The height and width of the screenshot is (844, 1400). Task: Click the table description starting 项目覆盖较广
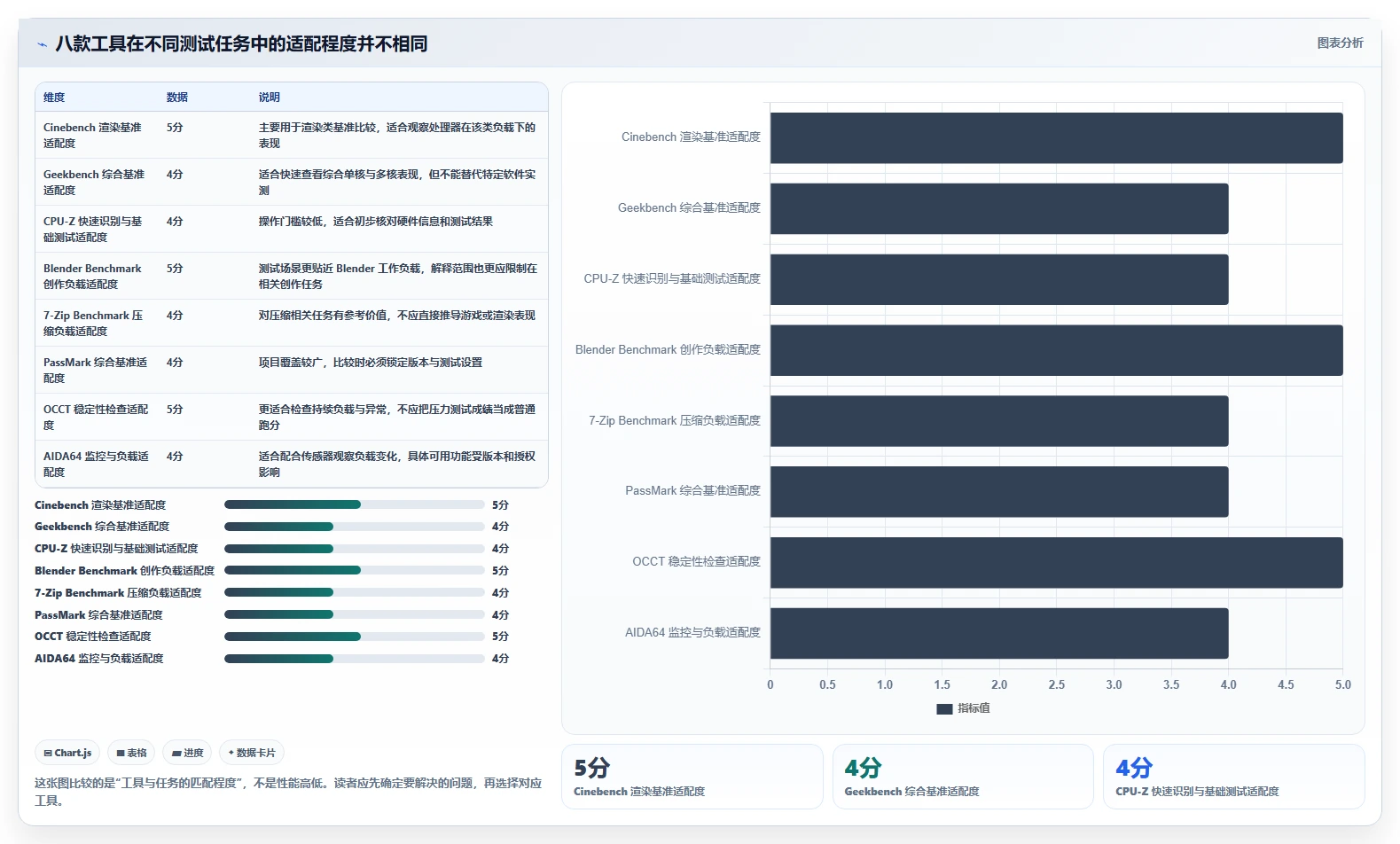point(371,363)
